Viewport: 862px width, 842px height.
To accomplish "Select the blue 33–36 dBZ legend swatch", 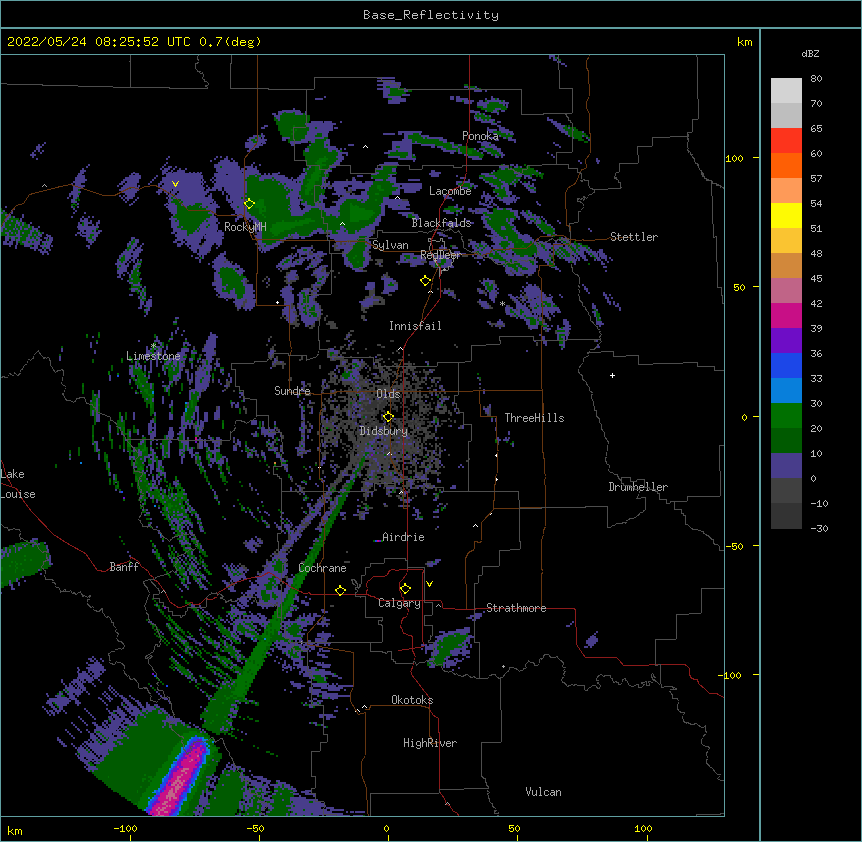I will coord(786,365).
